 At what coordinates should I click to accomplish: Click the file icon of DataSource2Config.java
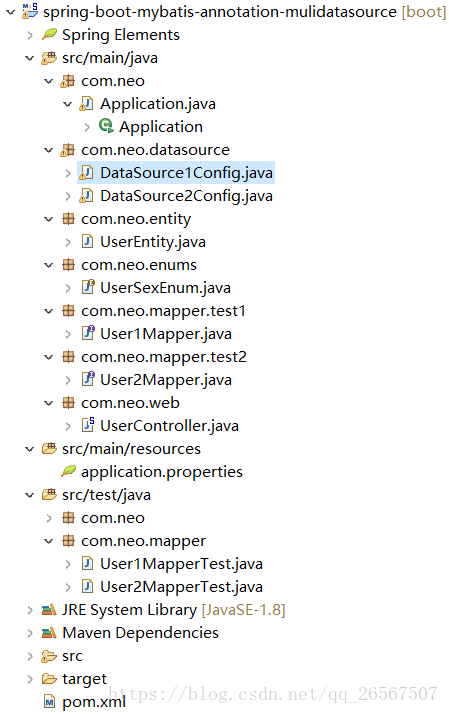point(87,196)
